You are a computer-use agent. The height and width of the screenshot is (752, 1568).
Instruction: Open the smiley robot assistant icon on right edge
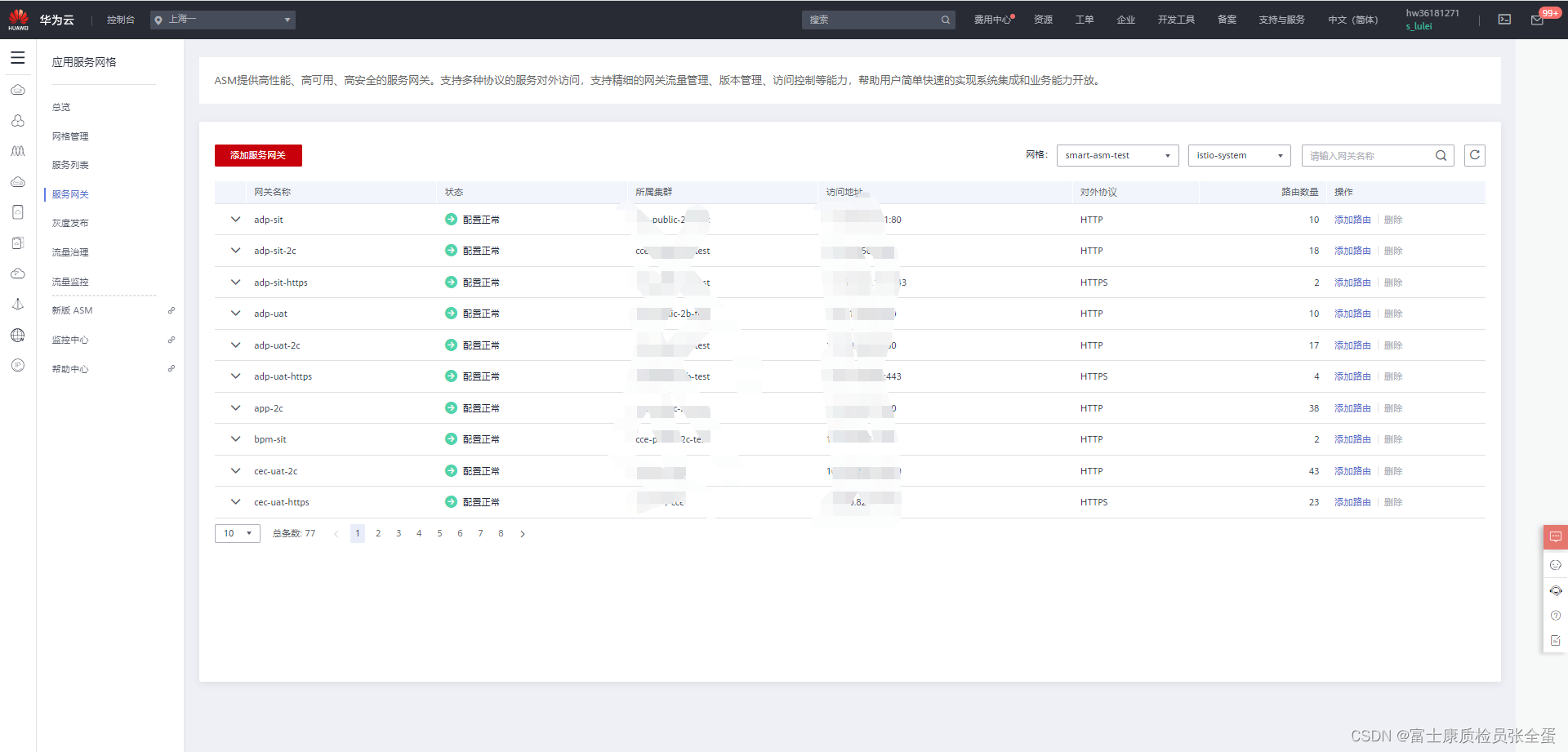[1555, 564]
